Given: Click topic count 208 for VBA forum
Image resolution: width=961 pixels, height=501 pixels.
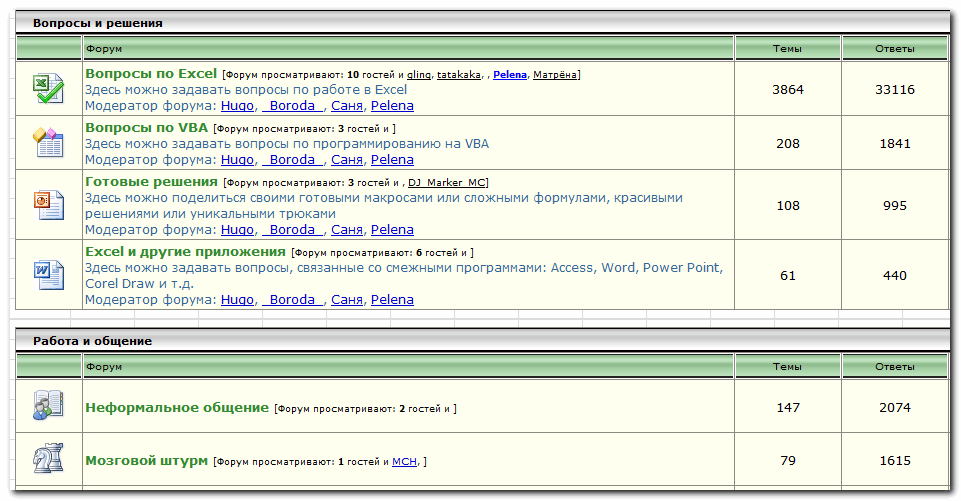Looking at the screenshot, I should pyautogui.click(x=788, y=143).
